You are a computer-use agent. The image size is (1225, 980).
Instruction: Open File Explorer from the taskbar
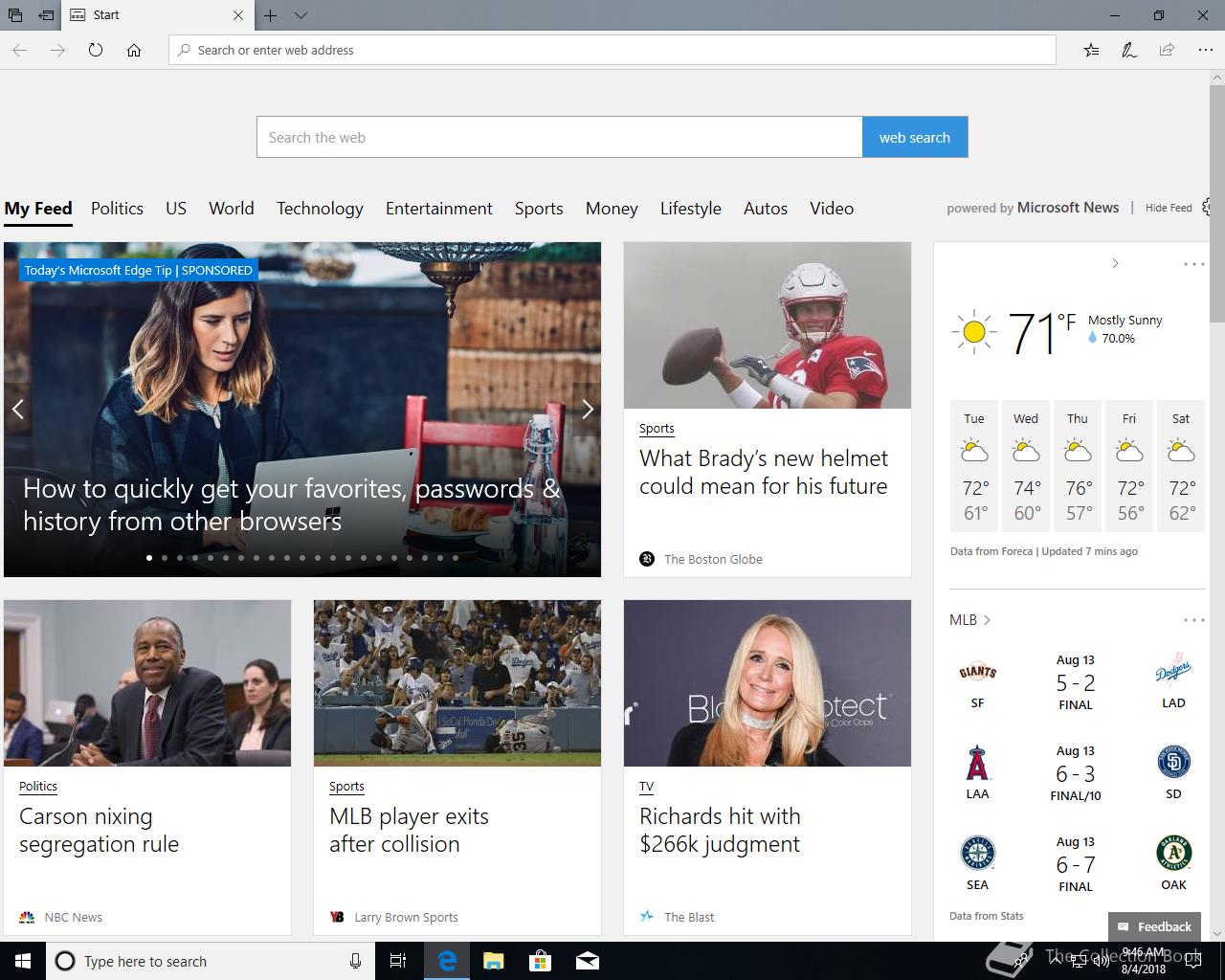493,961
